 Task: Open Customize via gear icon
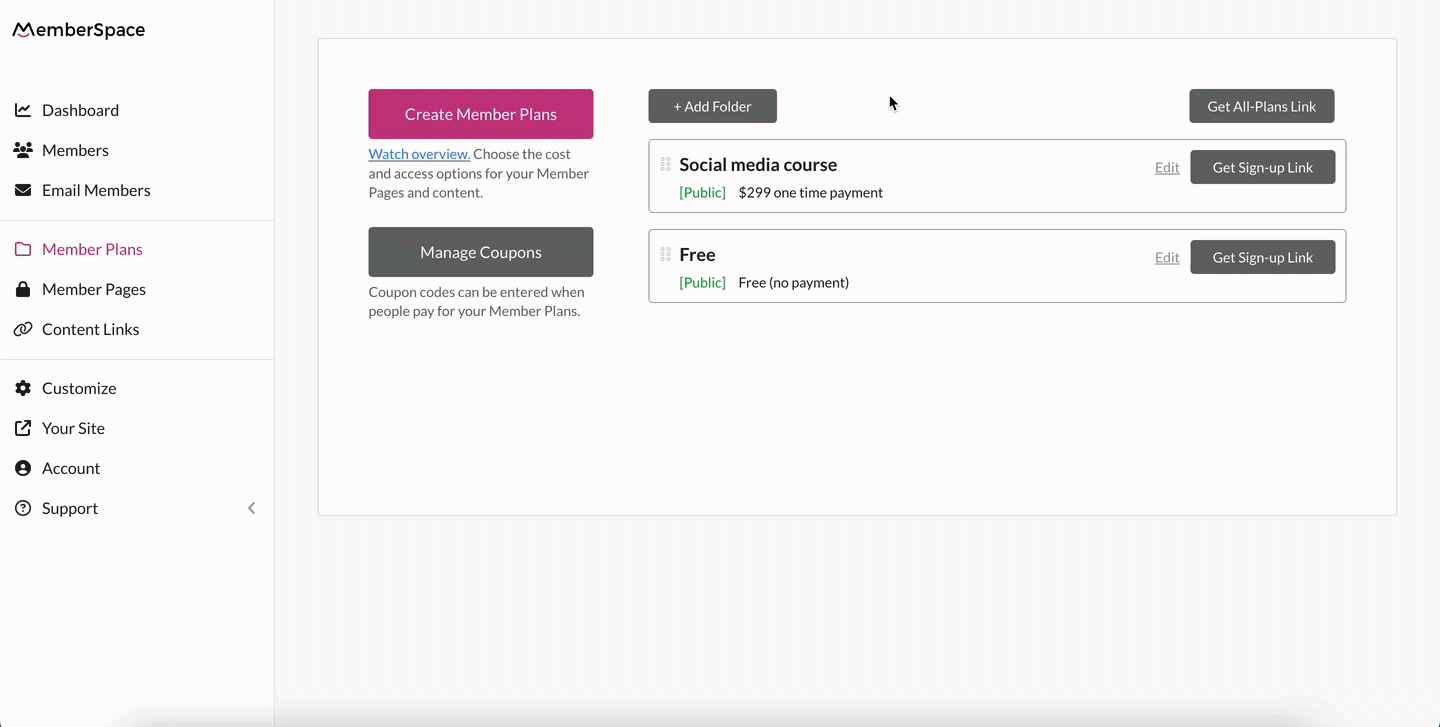pos(23,388)
